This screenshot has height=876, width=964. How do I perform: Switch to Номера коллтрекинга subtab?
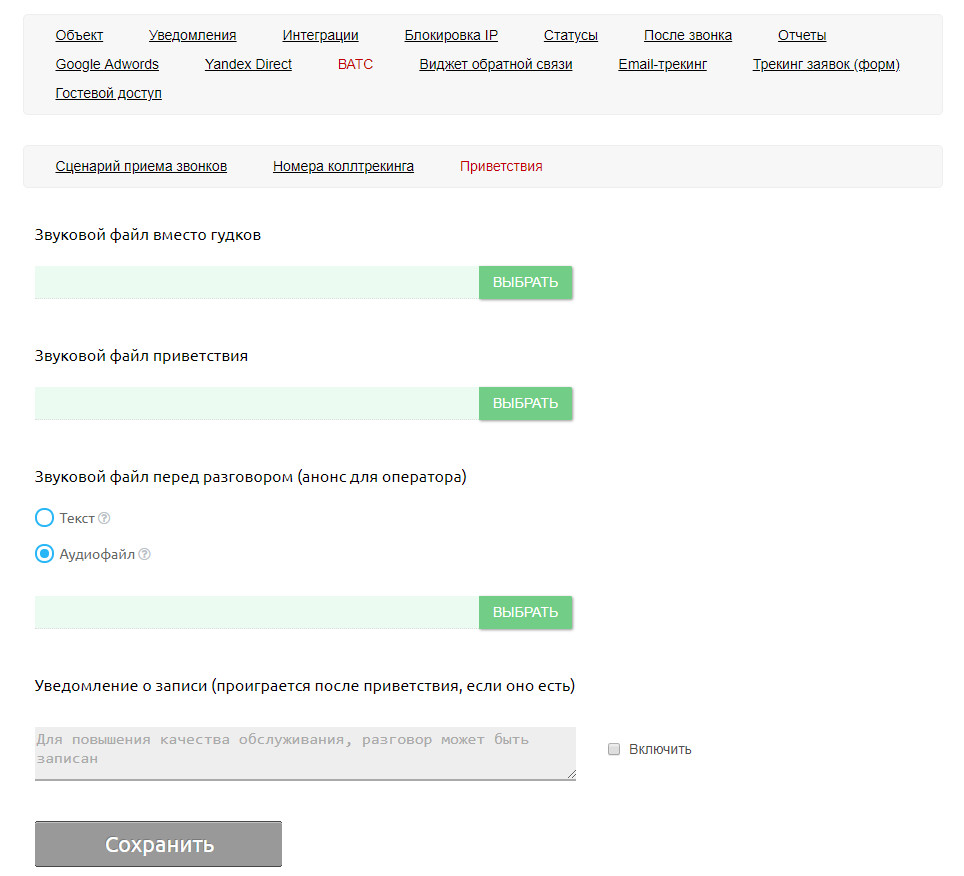click(x=343, y=166)
